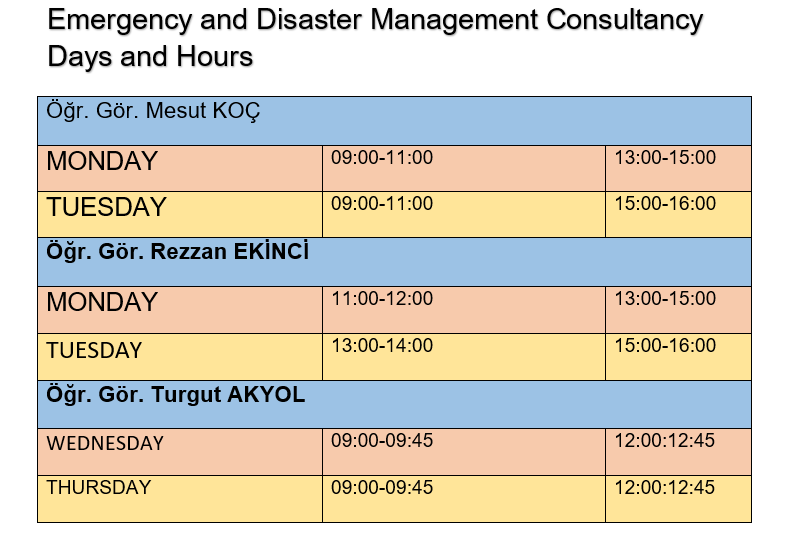Select Wednesday 09:00-09:45 time cell

pyautogui.click(x=381, y=441)
